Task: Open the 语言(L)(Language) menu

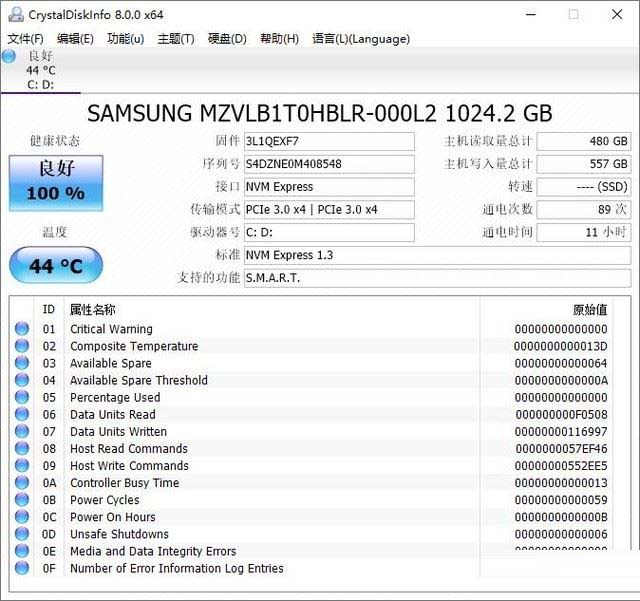Action: pyautogui.click(x=361, y=39)
